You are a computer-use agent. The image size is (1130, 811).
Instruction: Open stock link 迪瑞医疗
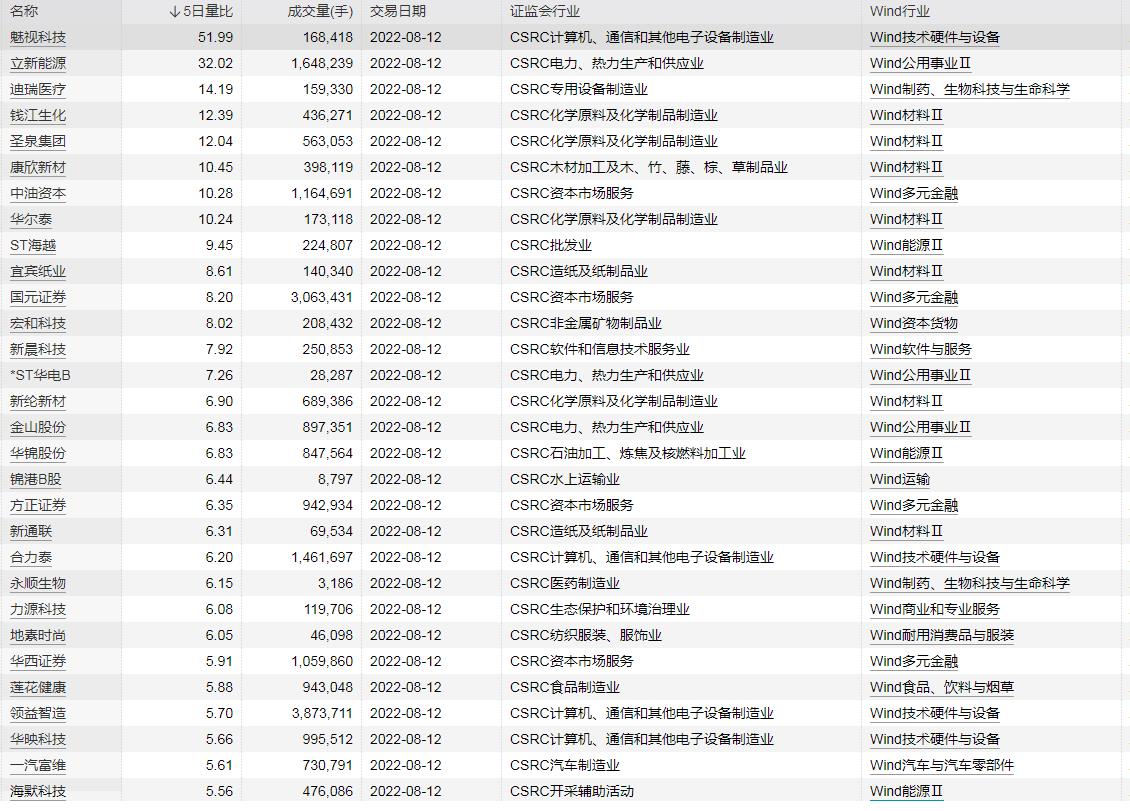(38, 89)
